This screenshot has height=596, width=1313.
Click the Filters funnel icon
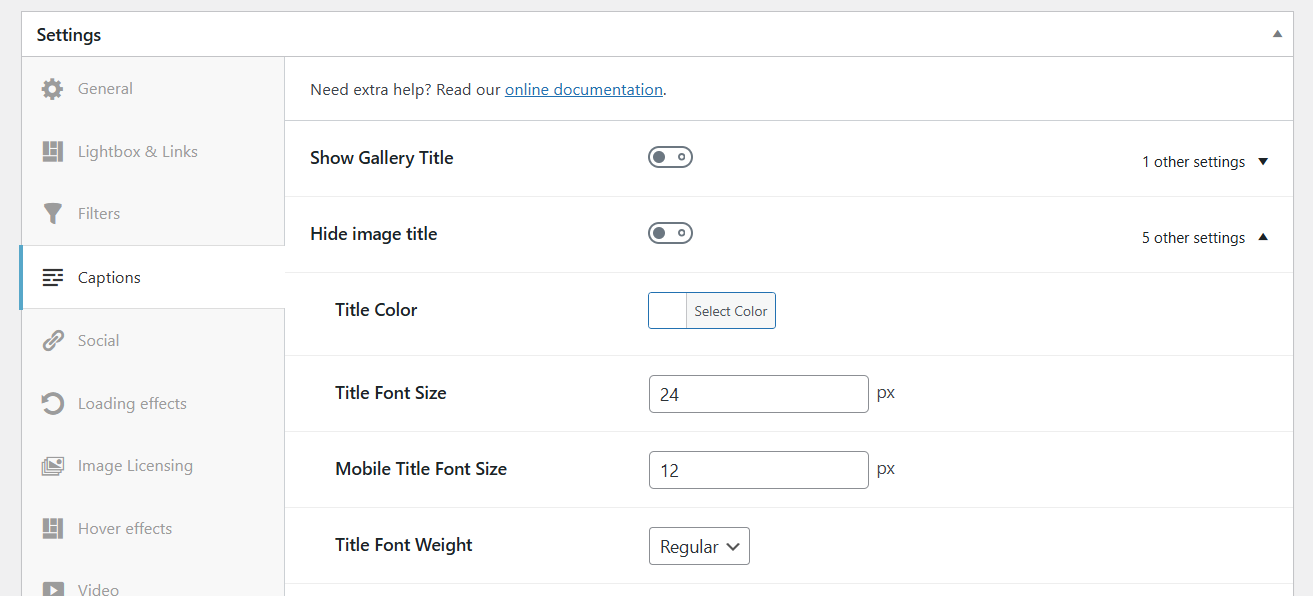coord(52,214)
